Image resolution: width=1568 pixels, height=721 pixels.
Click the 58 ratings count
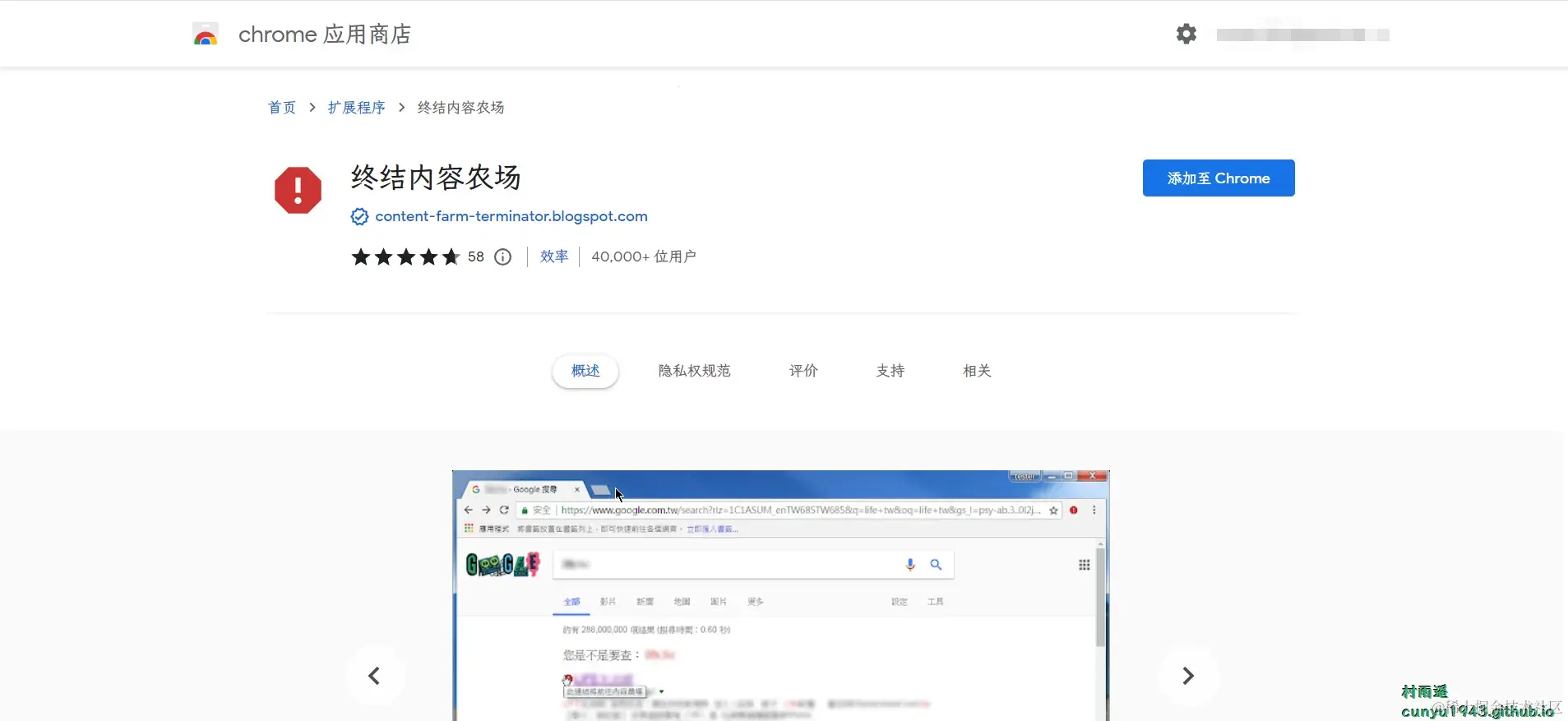(476, 257)
